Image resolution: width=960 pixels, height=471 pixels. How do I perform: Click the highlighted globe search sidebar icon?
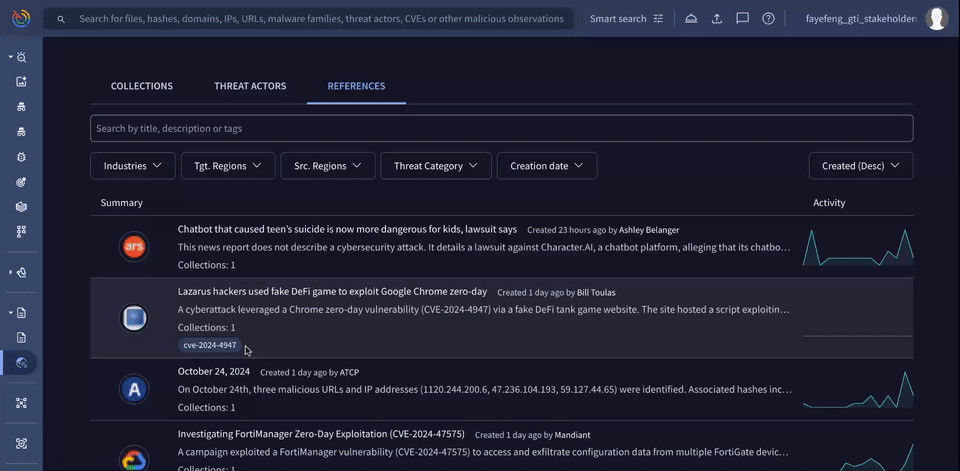pyautogui.click(x=21, y=363)
